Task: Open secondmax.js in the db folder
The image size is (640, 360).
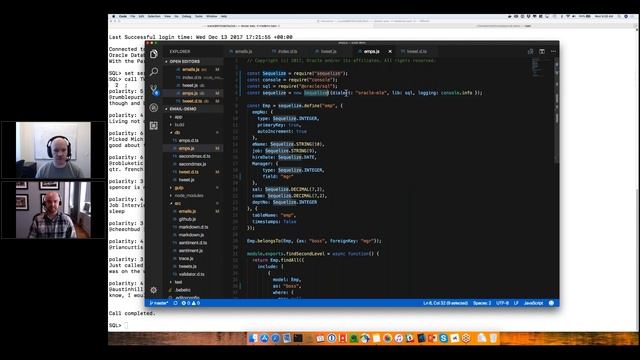Action: coord(193,164)
